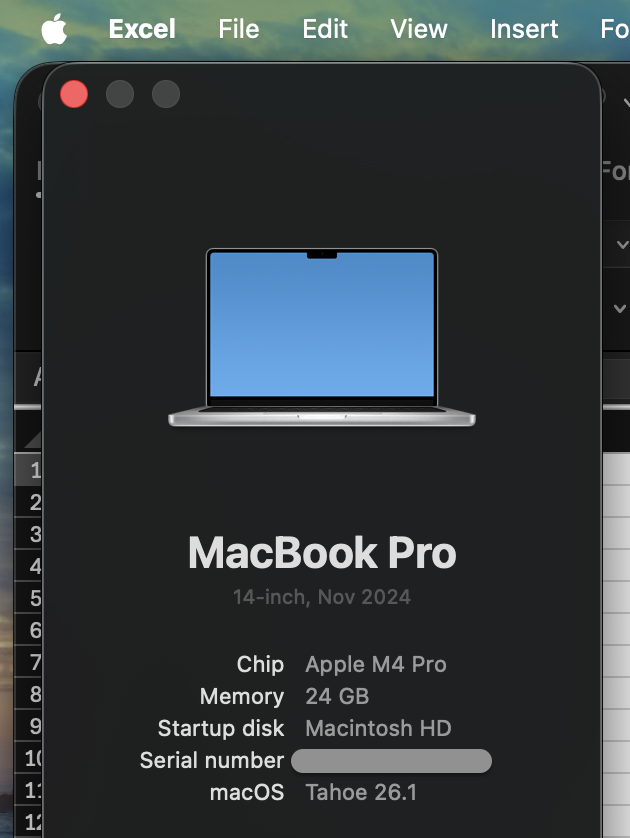This screenshot has height=838, width=630.
Task: Open the File menu
Action: 239,29
